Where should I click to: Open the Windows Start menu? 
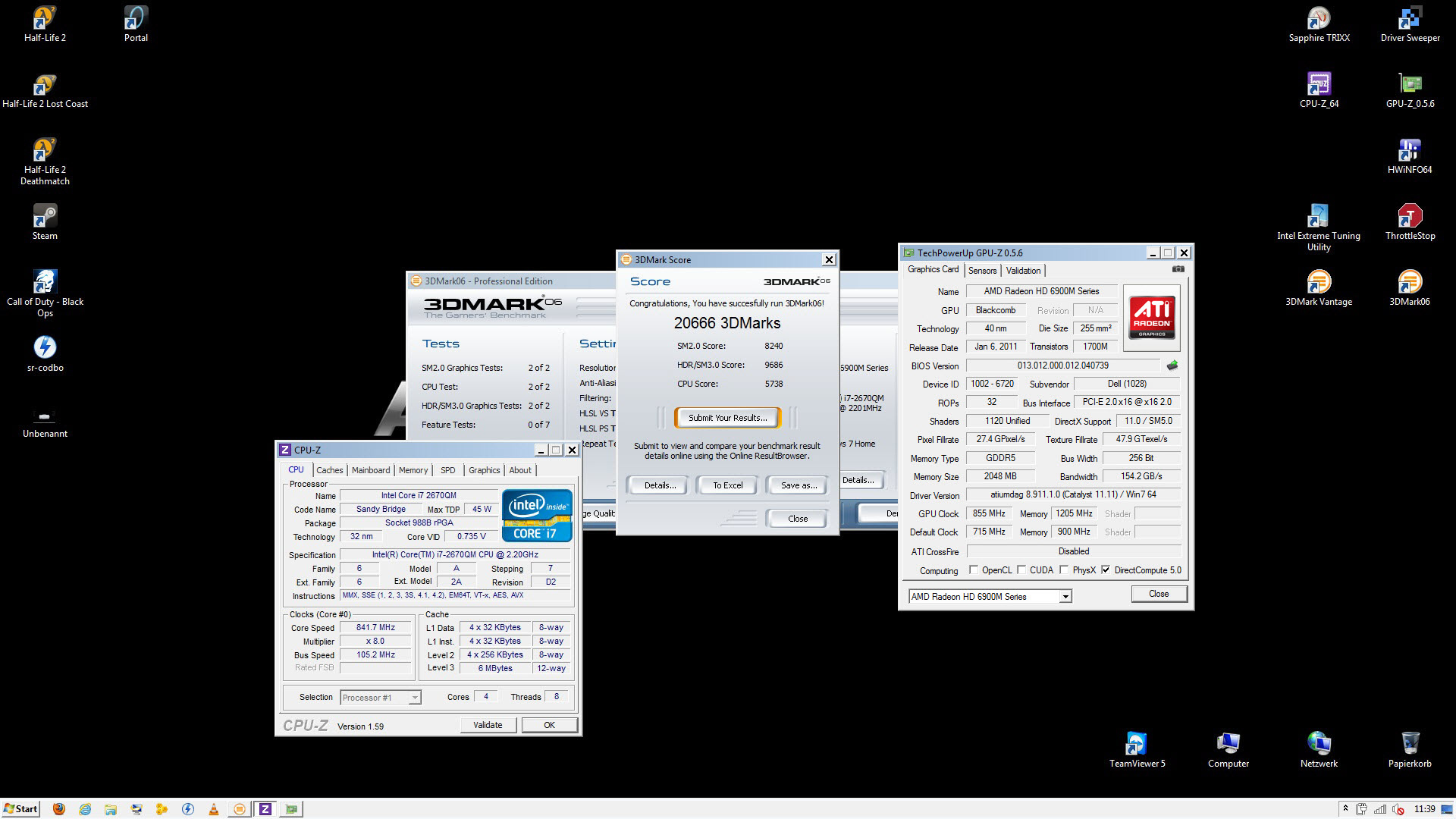click(20, 809)
